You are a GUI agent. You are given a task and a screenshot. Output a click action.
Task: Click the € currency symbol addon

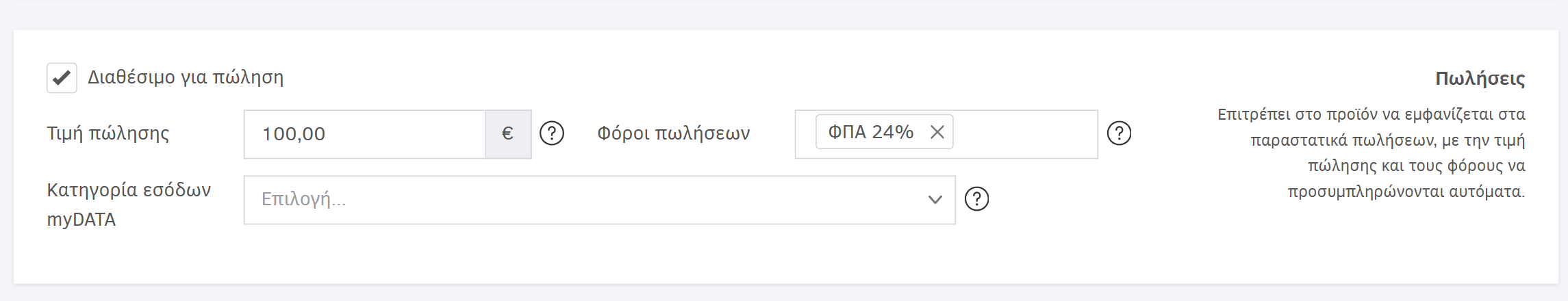click(x=508, y=134)
